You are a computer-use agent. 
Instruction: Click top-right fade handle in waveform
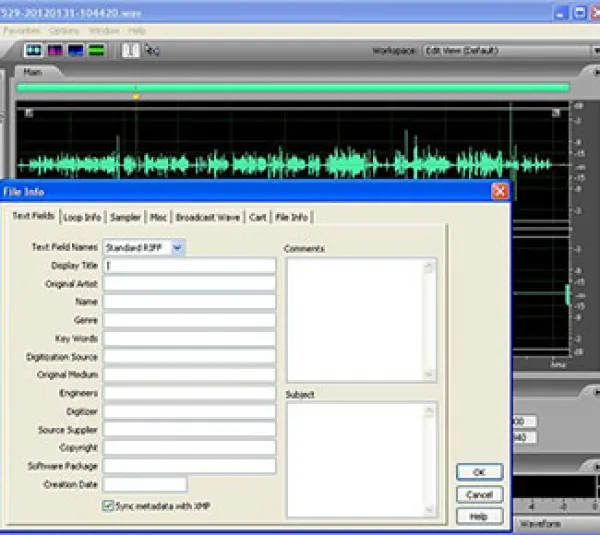(556, 113)
